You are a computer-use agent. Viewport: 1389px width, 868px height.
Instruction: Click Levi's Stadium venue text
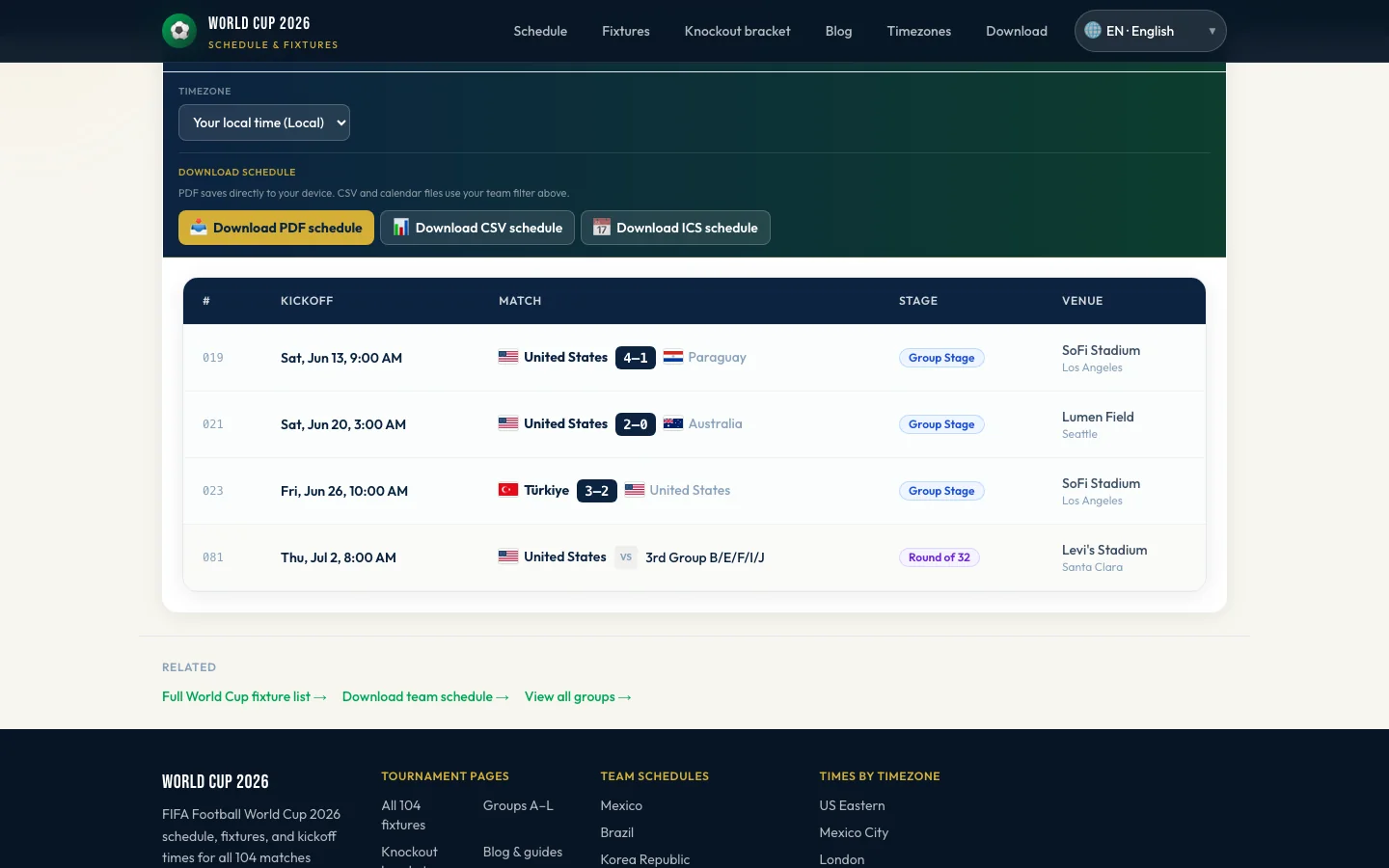point(1104,550)
